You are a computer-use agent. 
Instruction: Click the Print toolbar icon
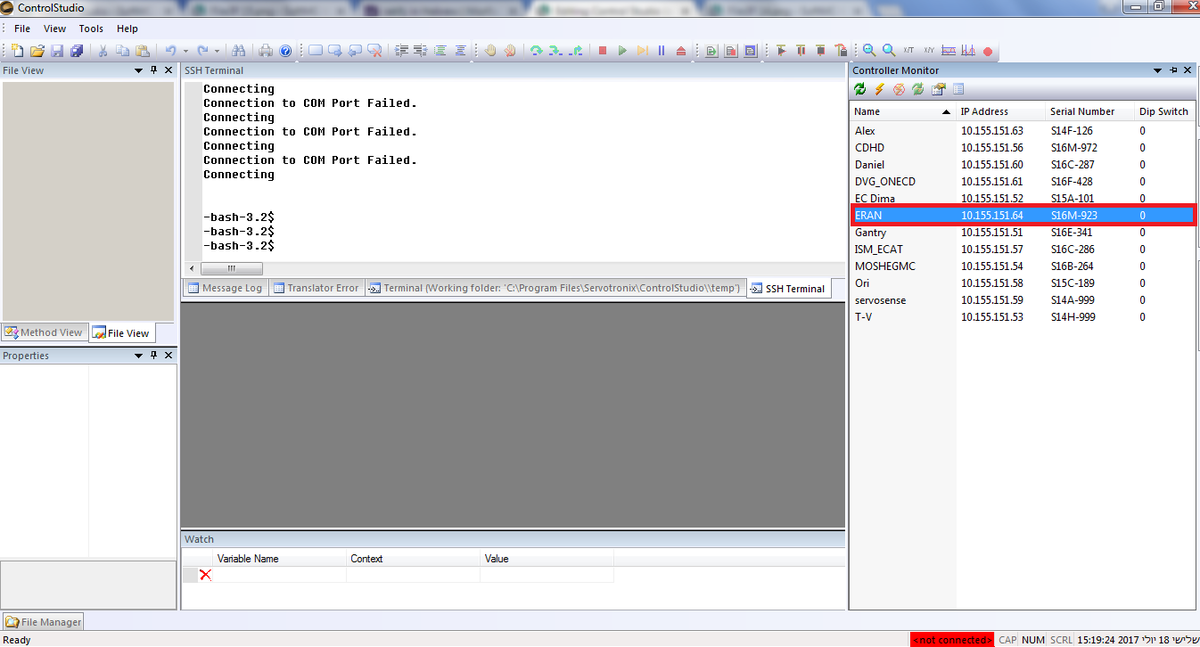pyautogui.click(x=266, y=50)
